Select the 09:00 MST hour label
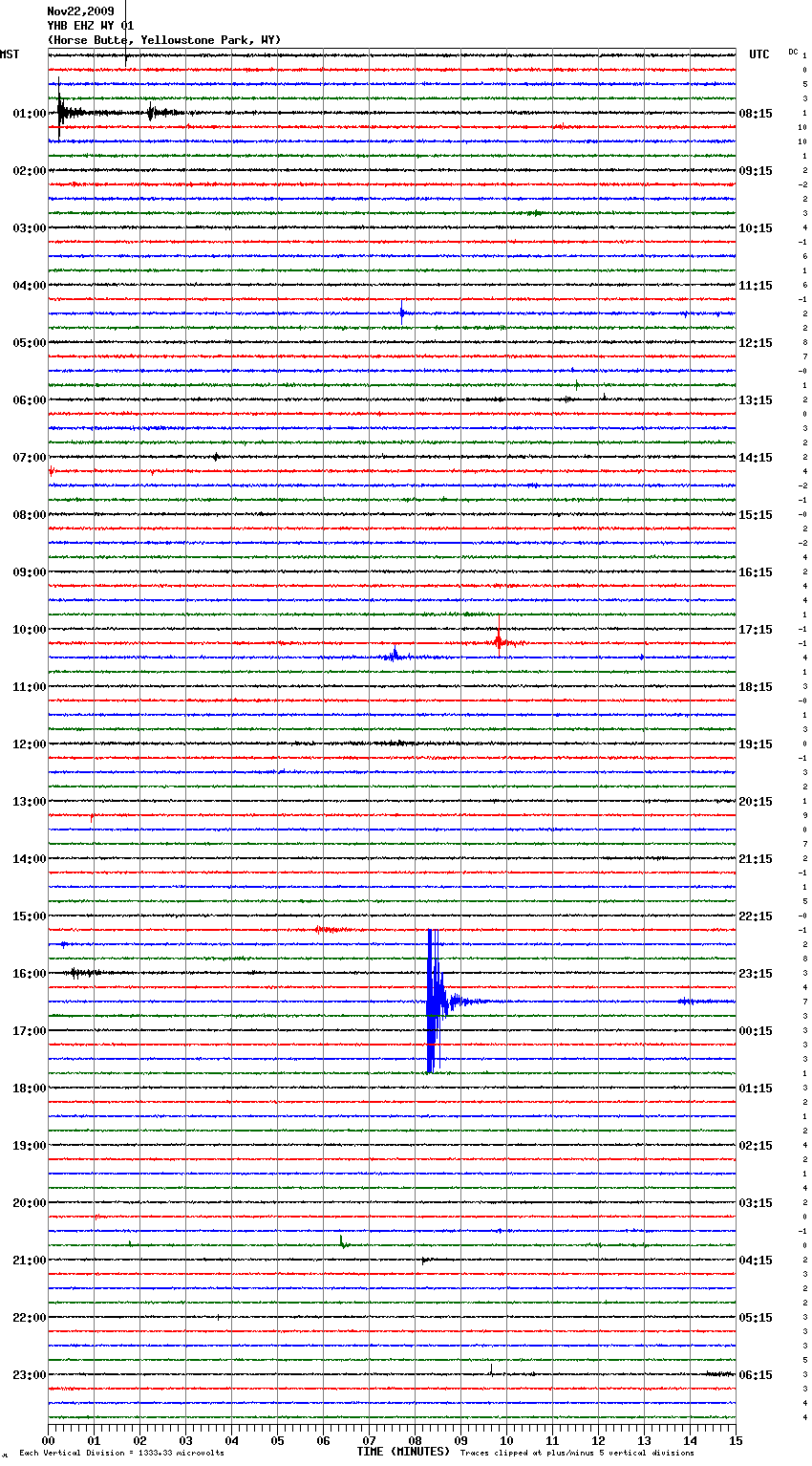812x1466 pixels. tap(30, 572)
